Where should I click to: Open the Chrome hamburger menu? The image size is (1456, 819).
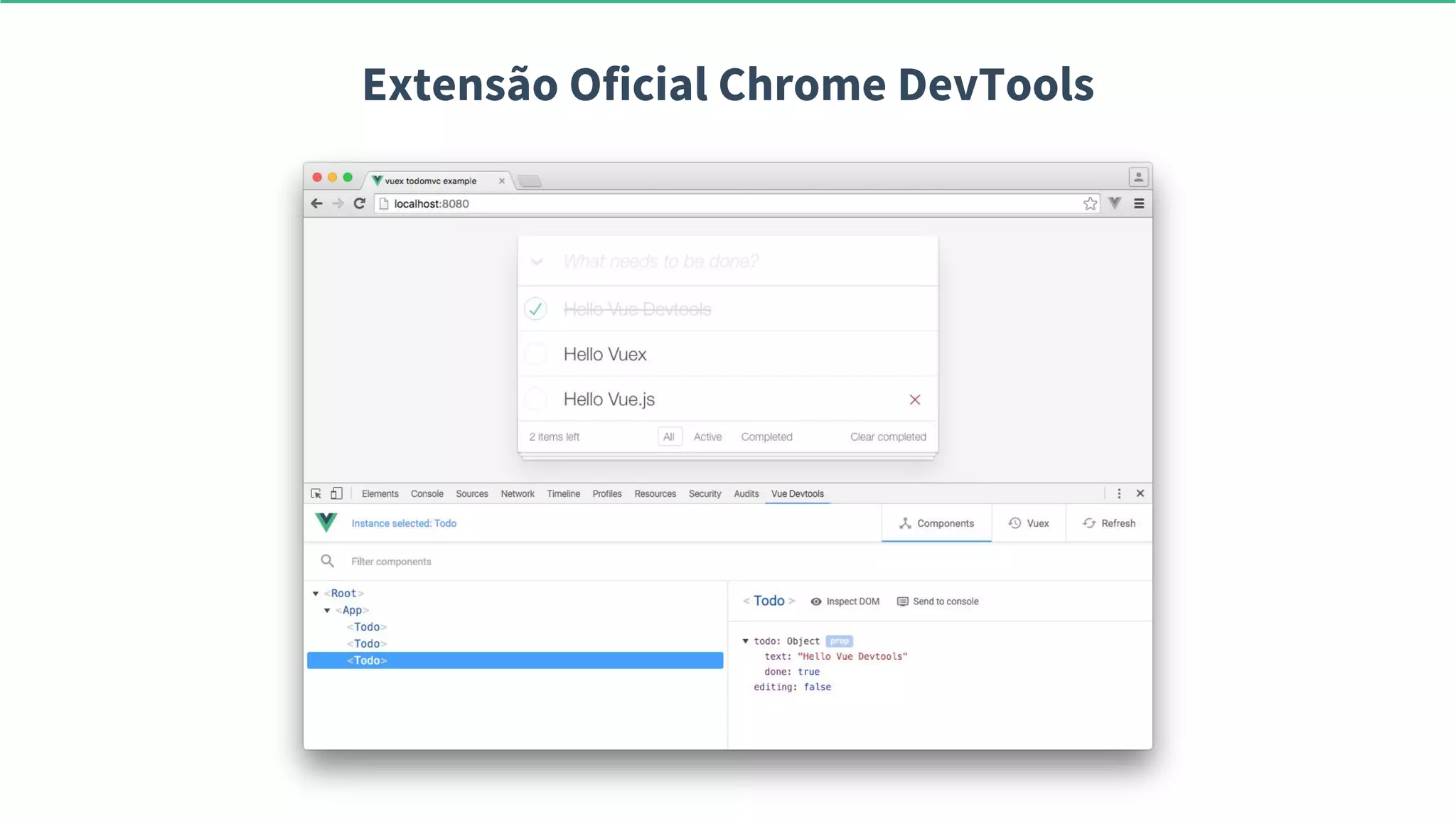tap(1139, 203)
